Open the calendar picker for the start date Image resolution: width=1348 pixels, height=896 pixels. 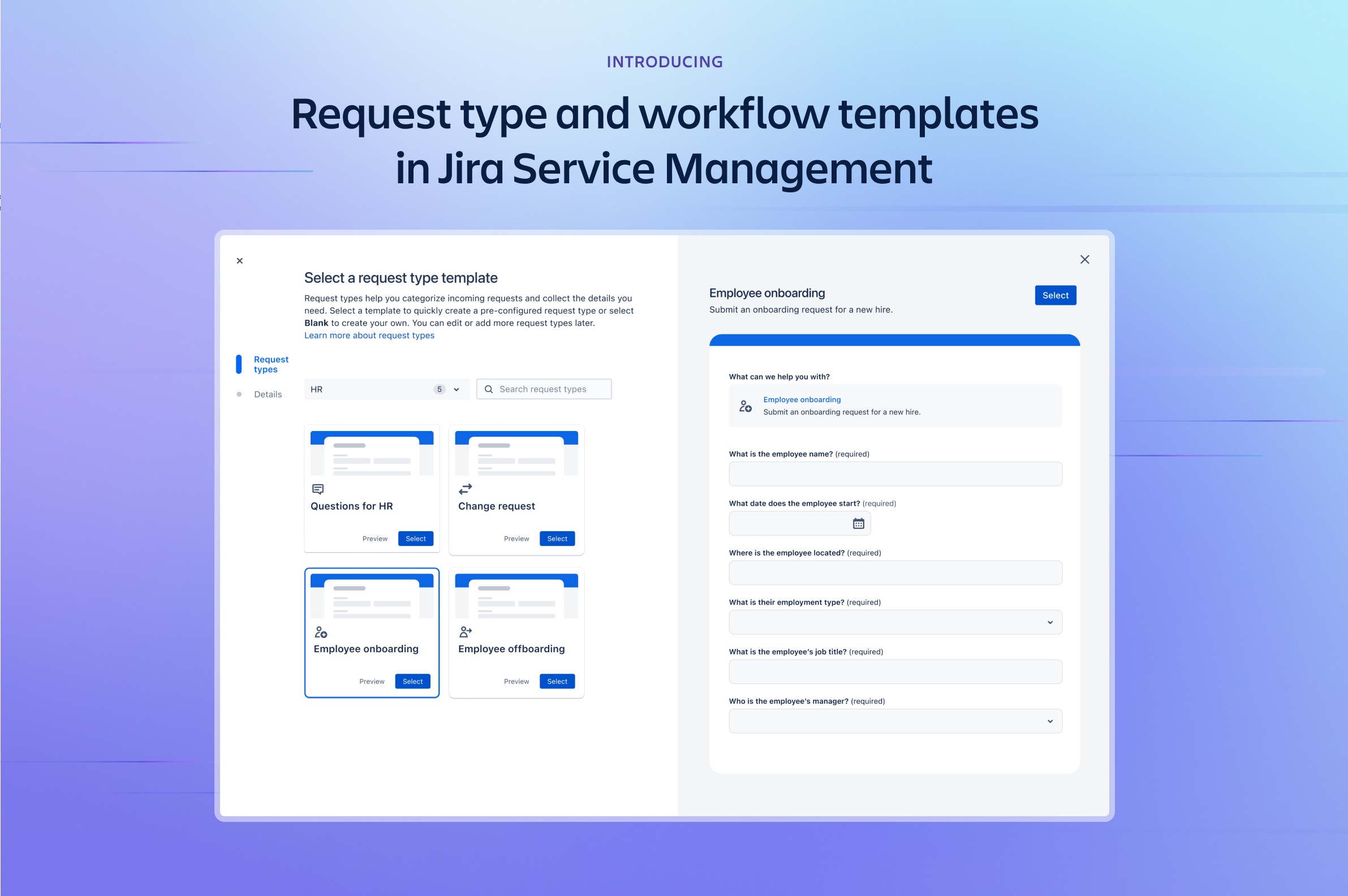[x=857, y=523]
